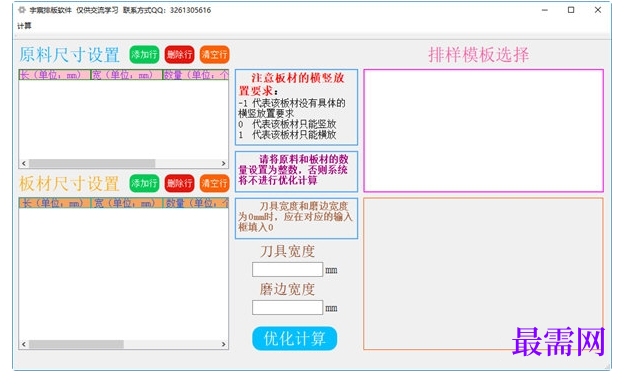
Task: Click left scroll arrow of 原料 table
Action: [24, 163]
